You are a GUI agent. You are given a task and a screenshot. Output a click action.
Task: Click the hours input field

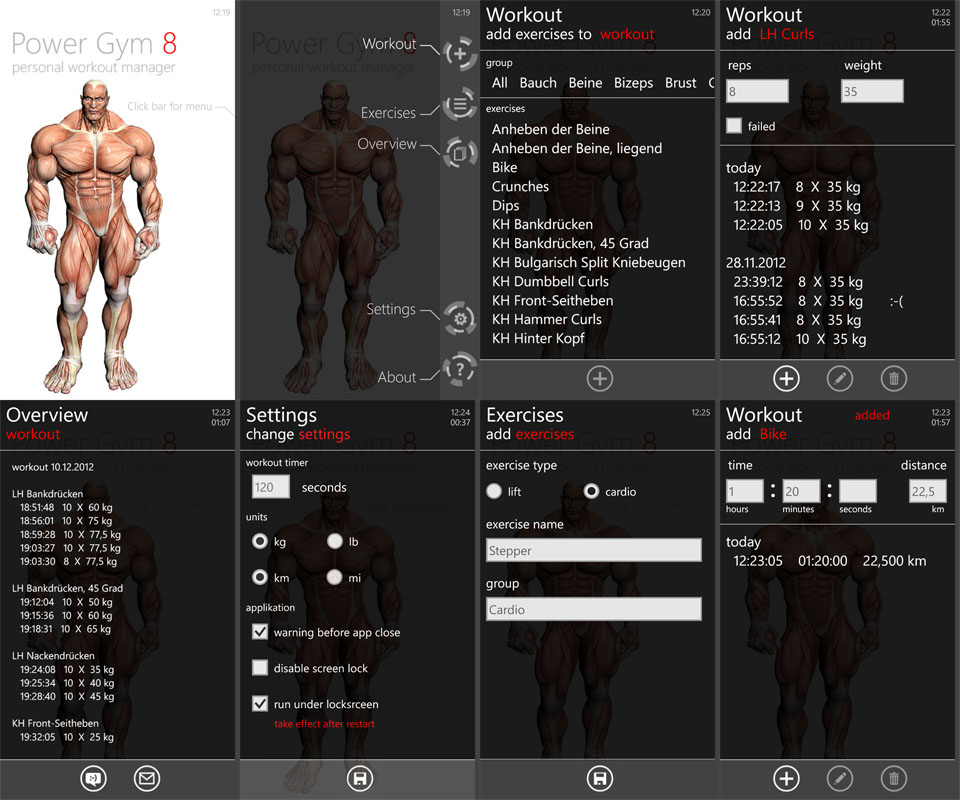[744, 491]
